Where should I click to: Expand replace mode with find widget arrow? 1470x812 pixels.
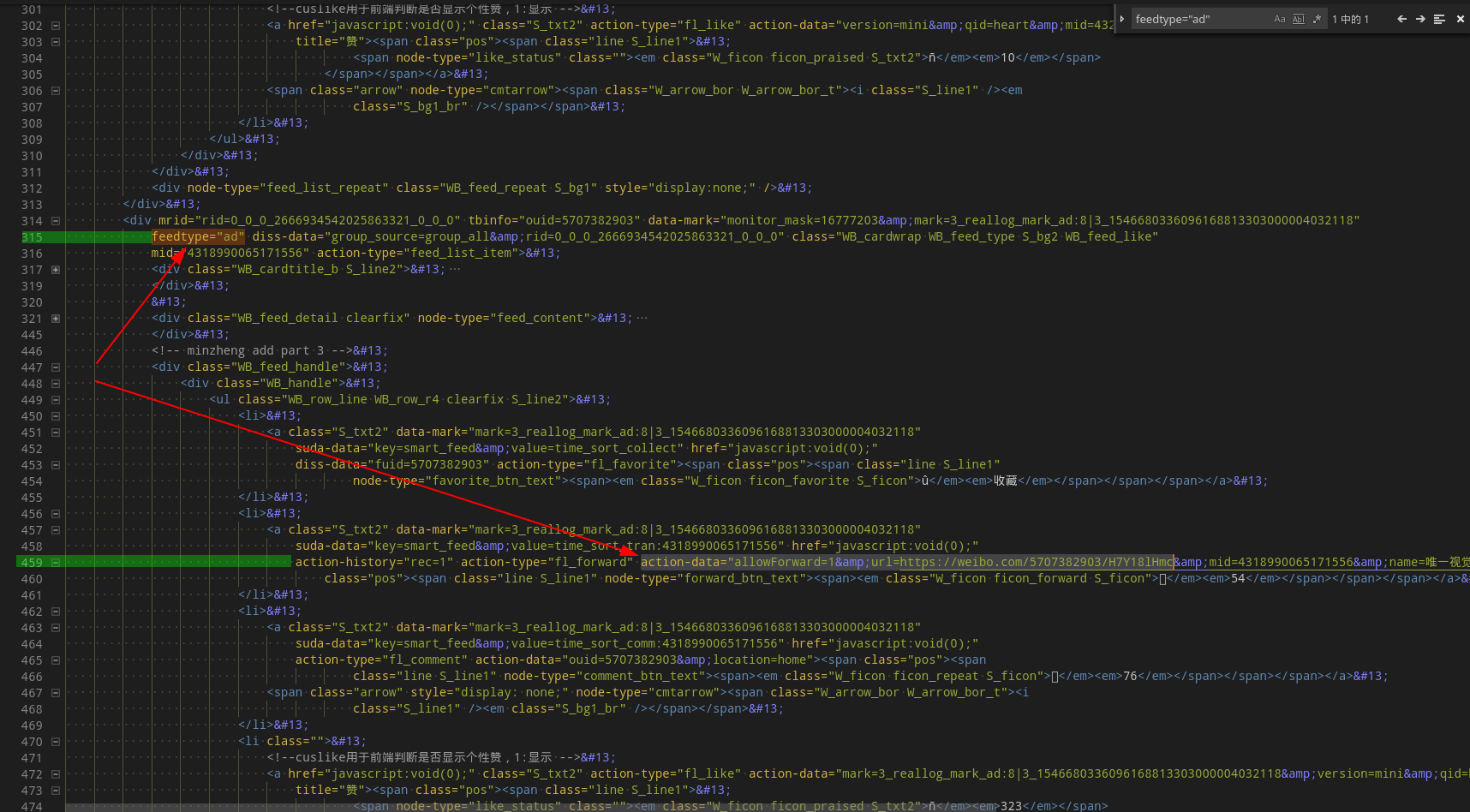pyautogui.click(x=1122, y=19)
